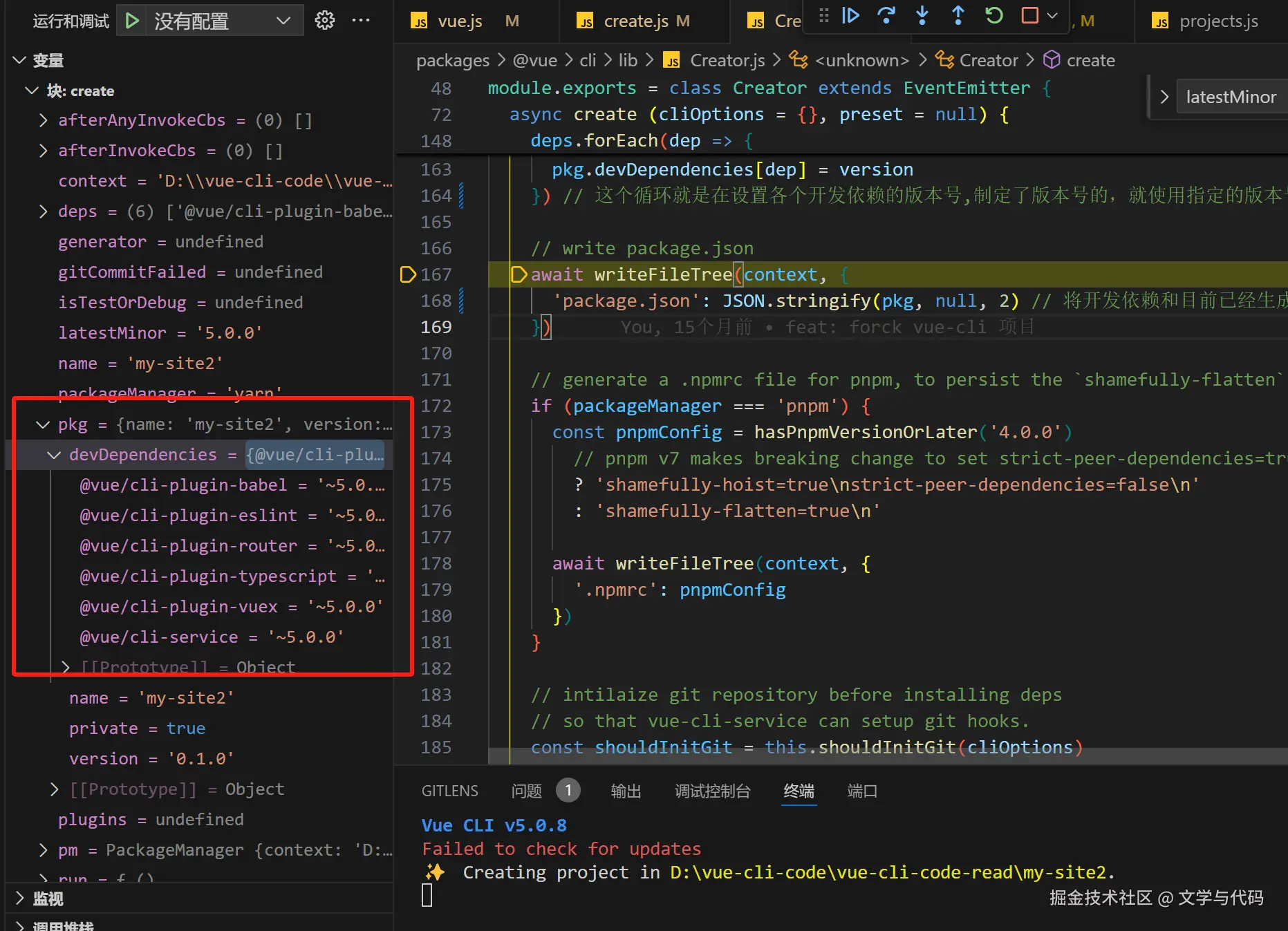1288x931 pixels.
Task: Click Creator.js in the breadcrumb path
Action: coord(727,60)
